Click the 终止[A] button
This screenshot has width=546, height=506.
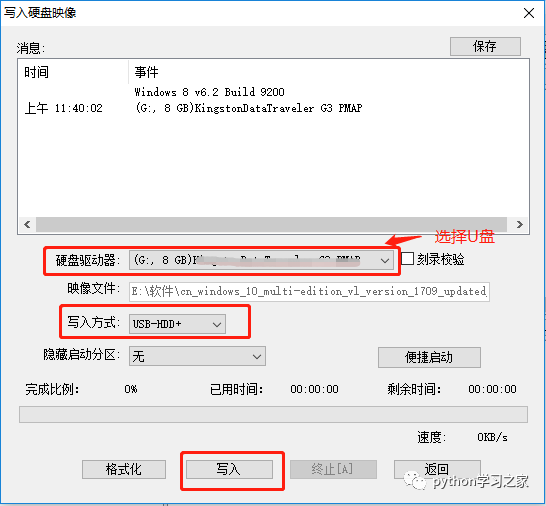click(333, 469)
